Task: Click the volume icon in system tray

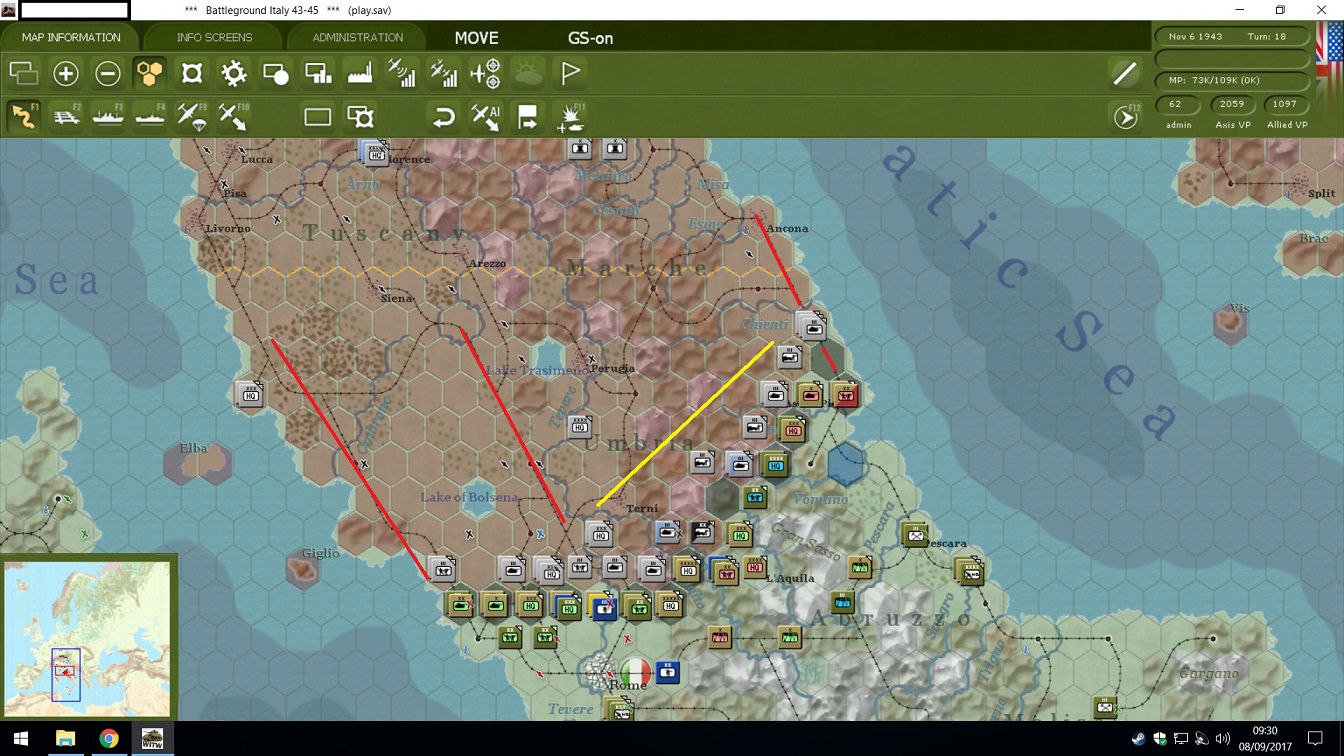Action: click(x=1222, y=739)
